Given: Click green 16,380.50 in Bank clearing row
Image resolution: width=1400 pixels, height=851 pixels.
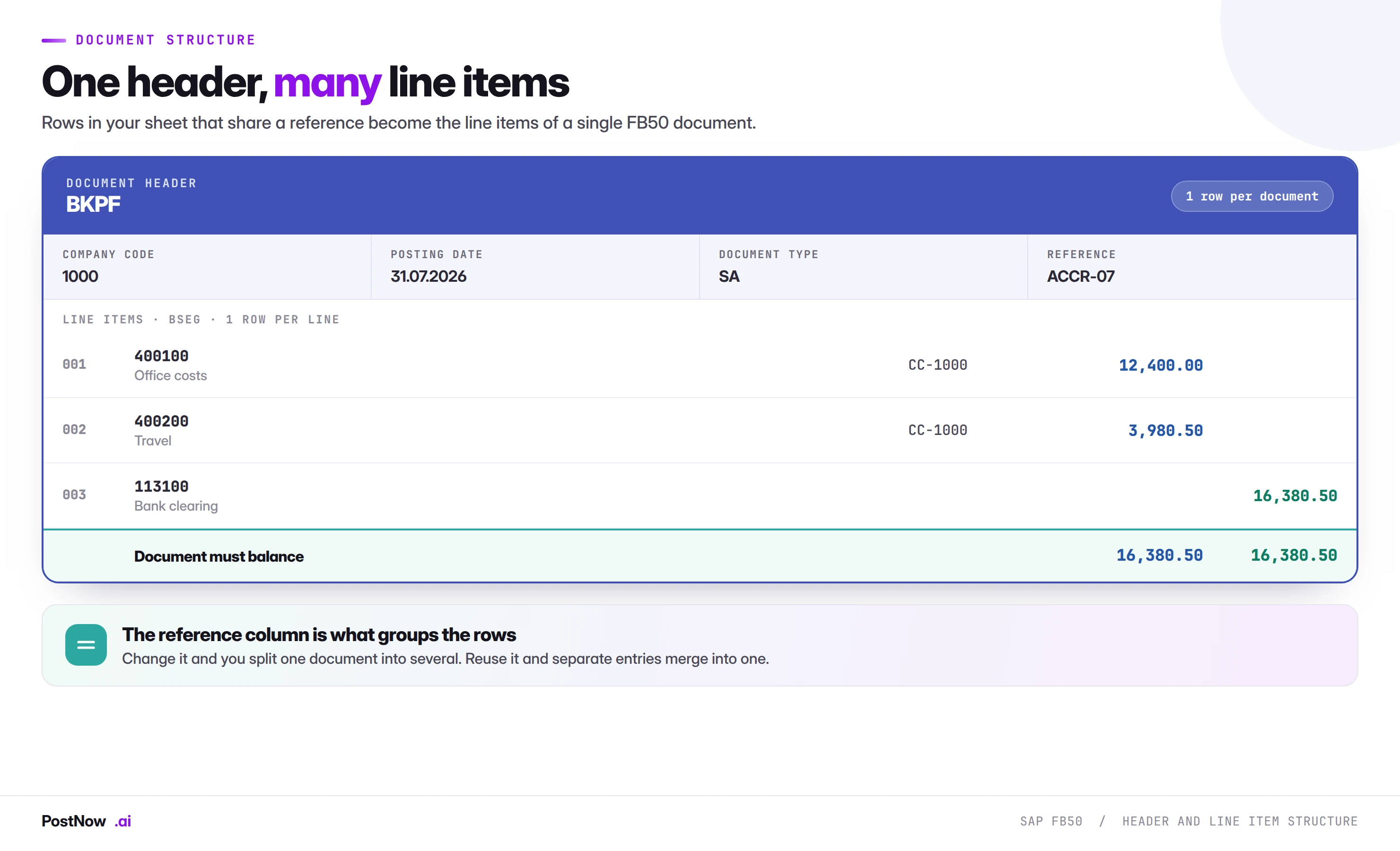Looking at the screenshot, I should point(1295,496).
